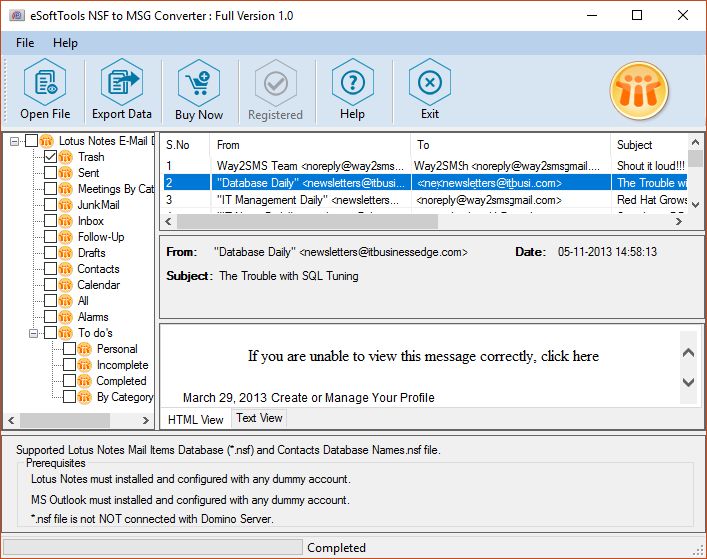Open the File menu
707x559 pixels.
[x=25, y=43]
